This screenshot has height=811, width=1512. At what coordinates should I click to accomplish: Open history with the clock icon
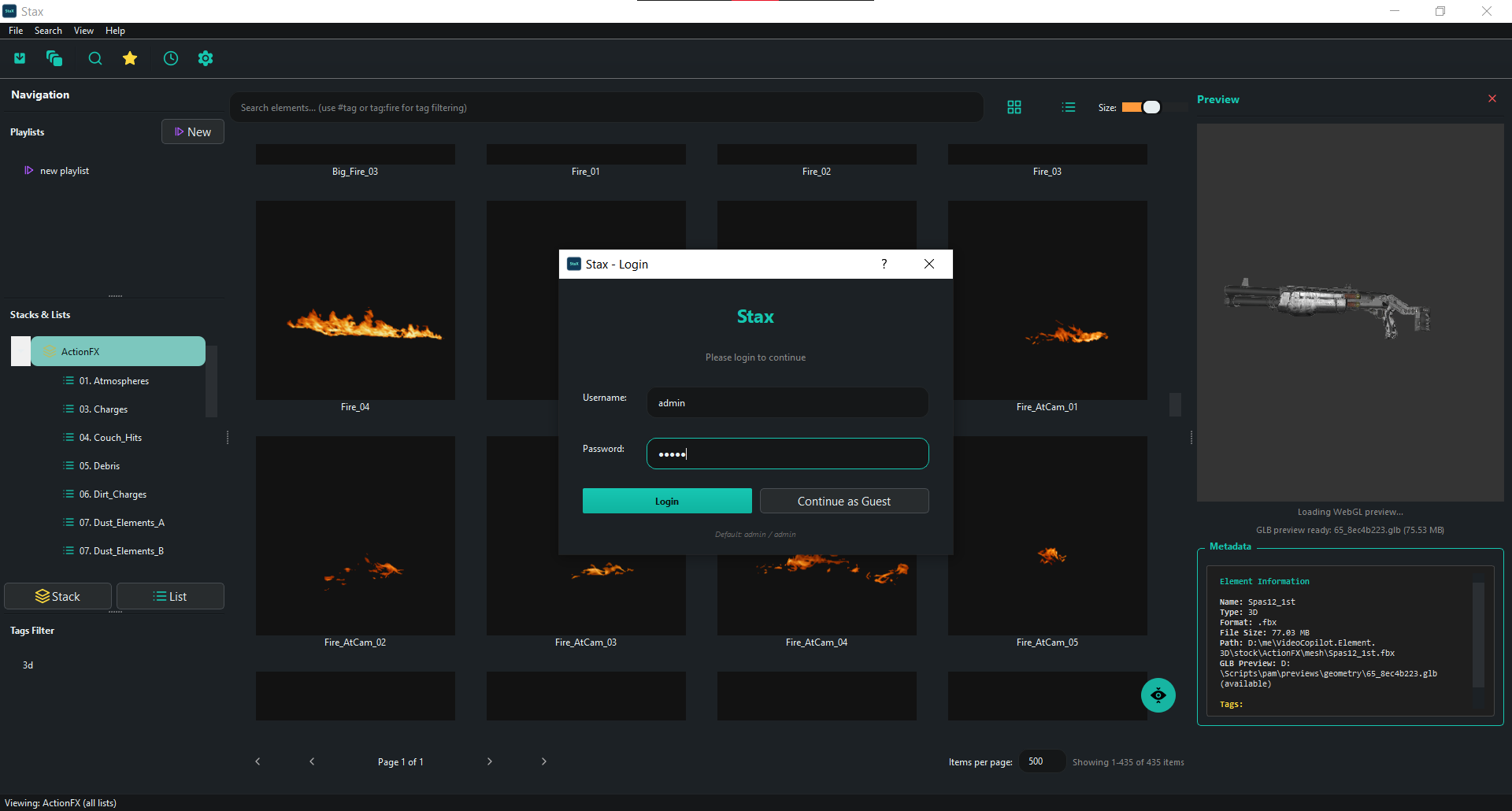click(171, 58)
